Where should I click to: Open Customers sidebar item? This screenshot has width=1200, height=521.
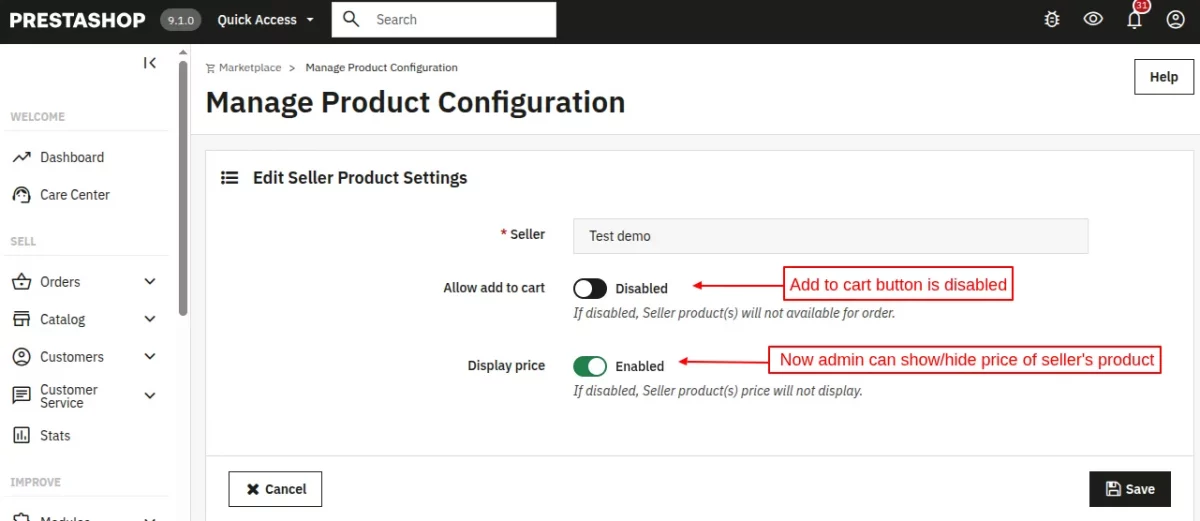coord(72,357)
